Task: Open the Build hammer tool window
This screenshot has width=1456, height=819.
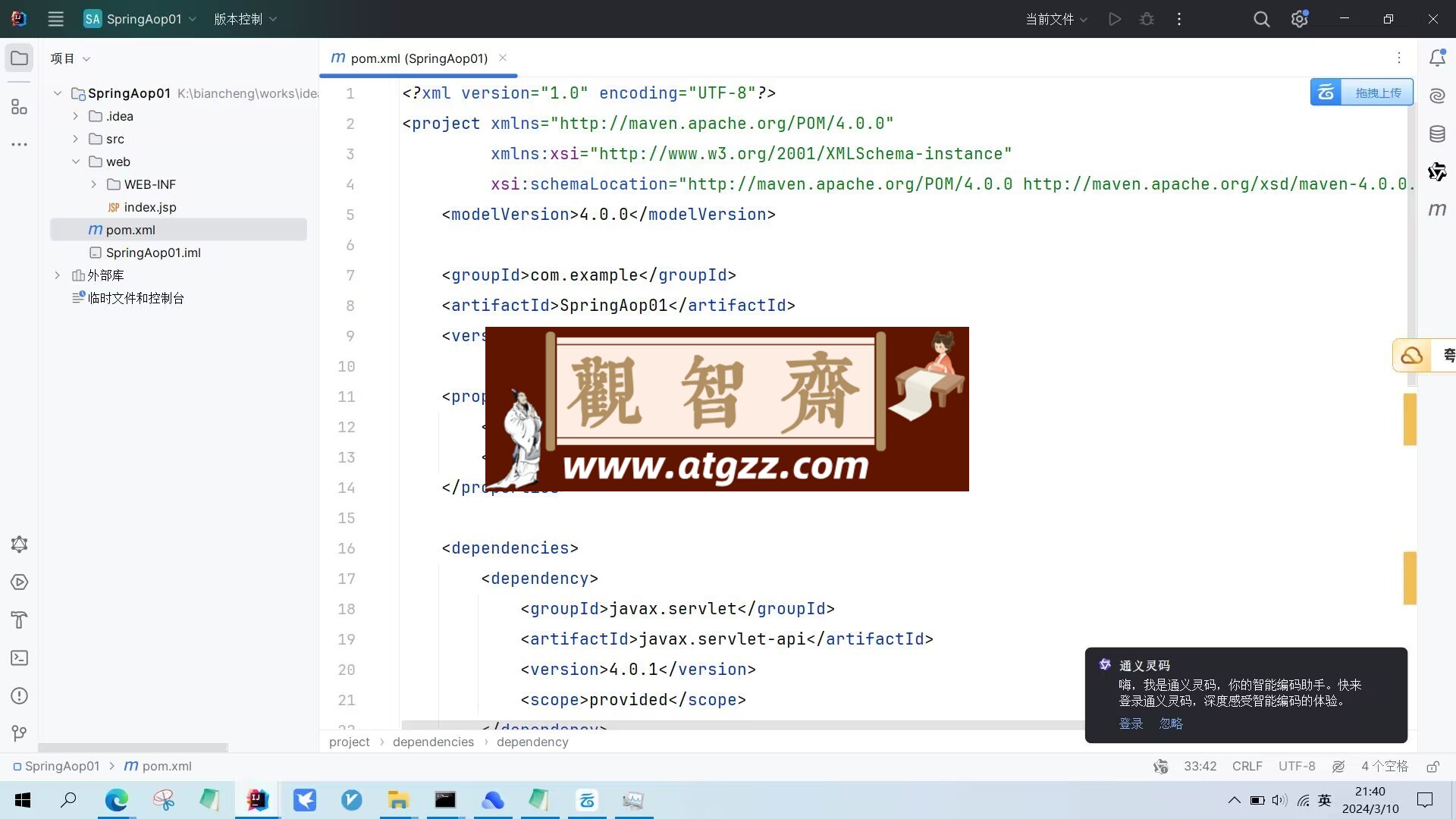Action: click(19, 620)
